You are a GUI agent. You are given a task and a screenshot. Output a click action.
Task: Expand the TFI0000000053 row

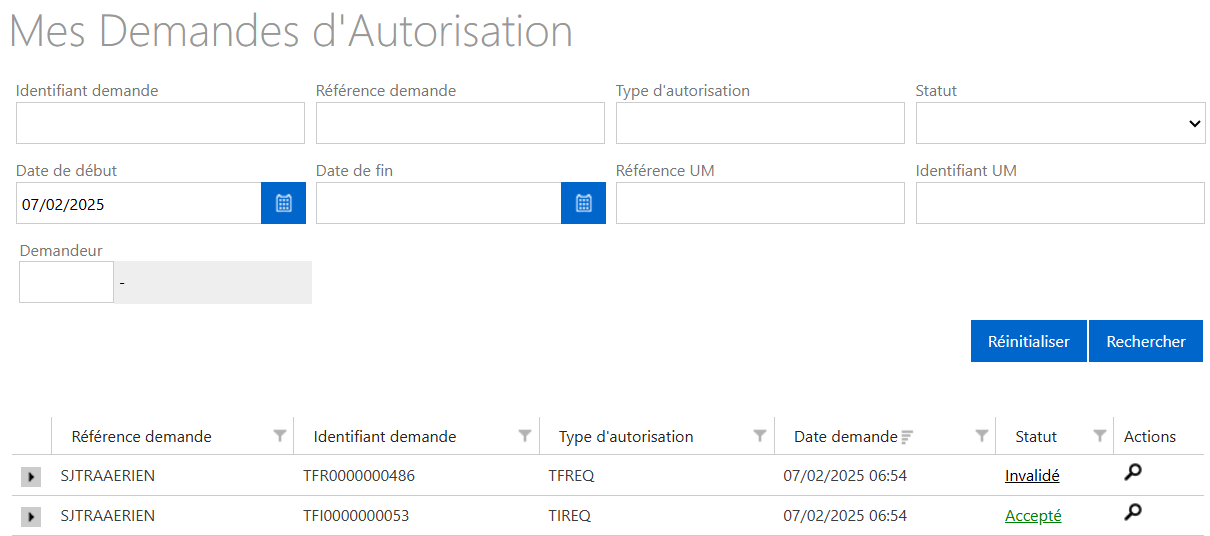point(31,517)
